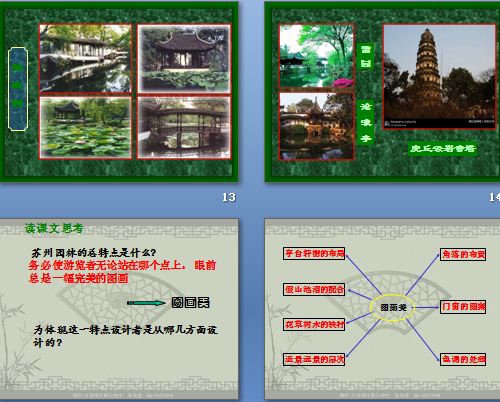The width and height of the screenshot is (500, 402).
Task: Select the vertical 留园 label above 沧浪亭
Action: click(366, 56)
